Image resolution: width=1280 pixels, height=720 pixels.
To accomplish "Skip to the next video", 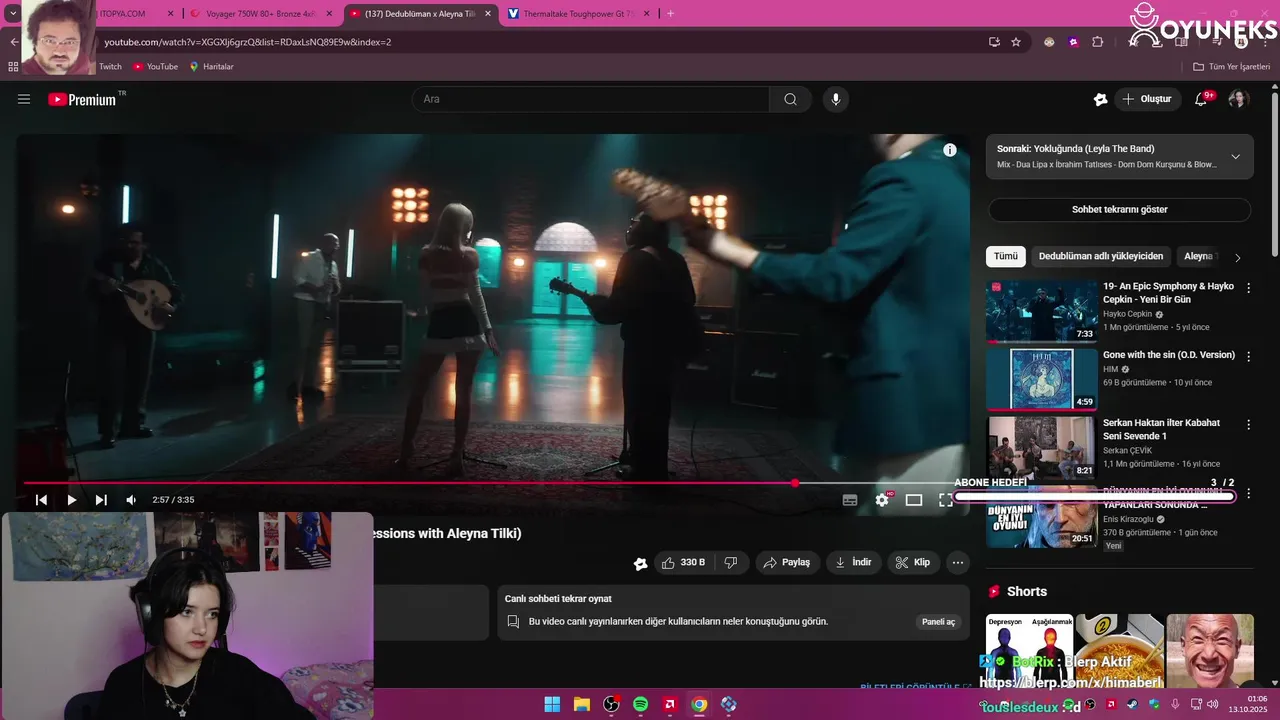I will point(101,500).
